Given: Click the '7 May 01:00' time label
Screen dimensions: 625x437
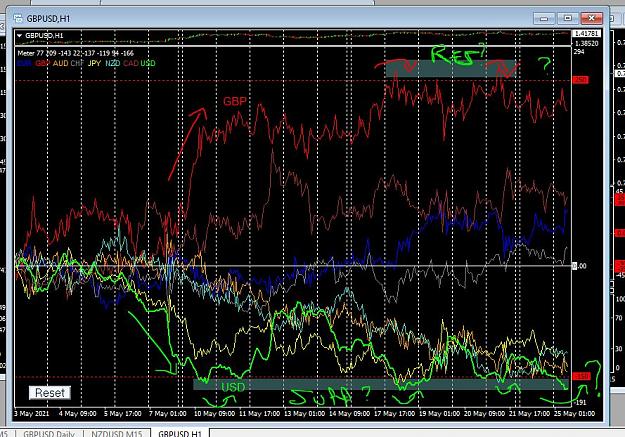Looking at the screenshot, I should tap(167, 413).
